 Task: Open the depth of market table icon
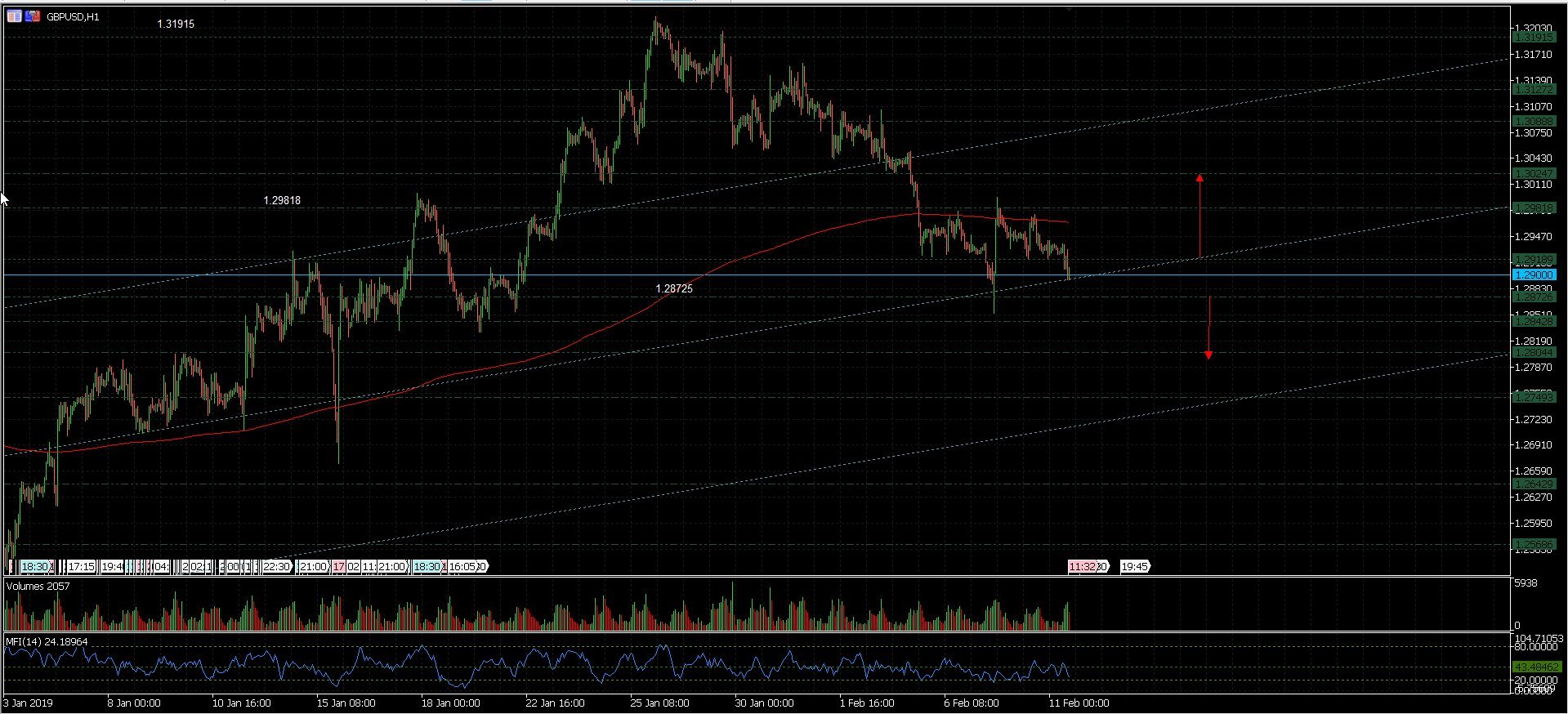[14, 16]
